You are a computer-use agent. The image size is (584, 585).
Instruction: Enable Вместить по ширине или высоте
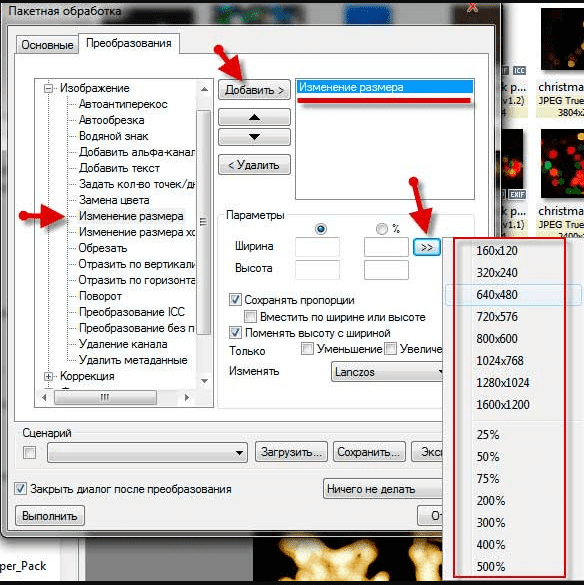tap(250, 317)
